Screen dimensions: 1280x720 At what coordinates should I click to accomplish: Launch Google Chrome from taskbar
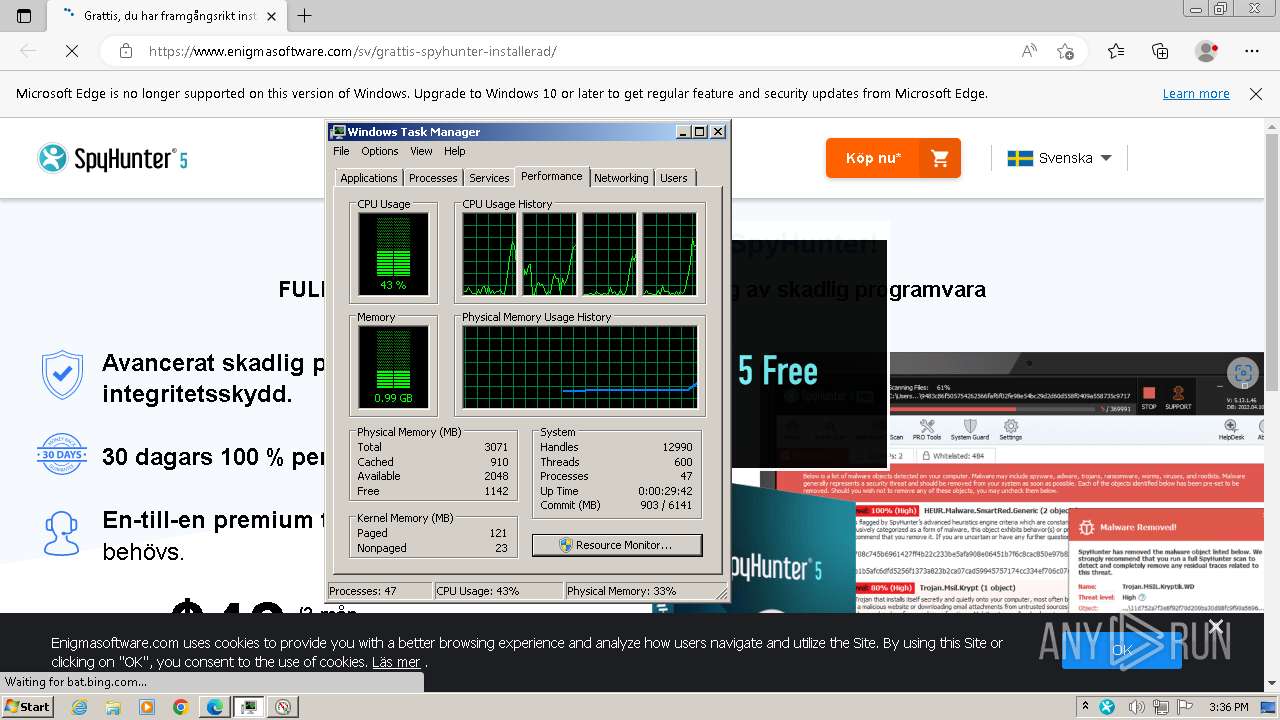pyautogui.click(x=181, y=707)
